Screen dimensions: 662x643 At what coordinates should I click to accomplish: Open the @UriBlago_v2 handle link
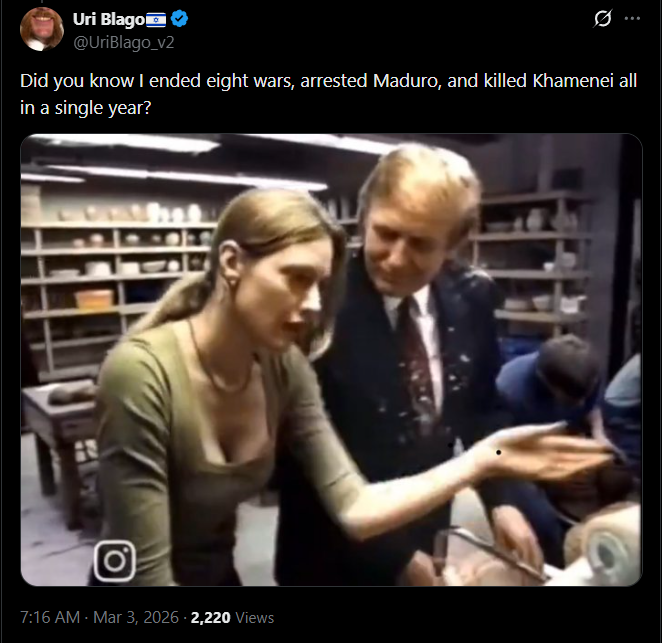pos(124,43)
